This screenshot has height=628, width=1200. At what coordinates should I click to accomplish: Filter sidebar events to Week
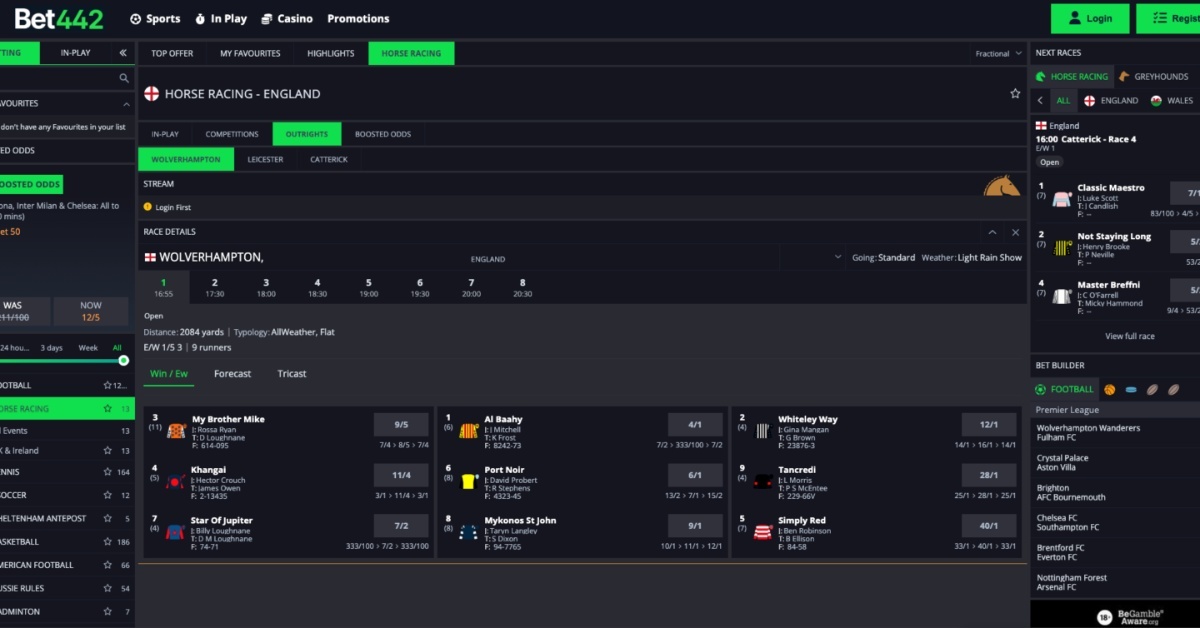pyautogui.click(x=88, y=348)
